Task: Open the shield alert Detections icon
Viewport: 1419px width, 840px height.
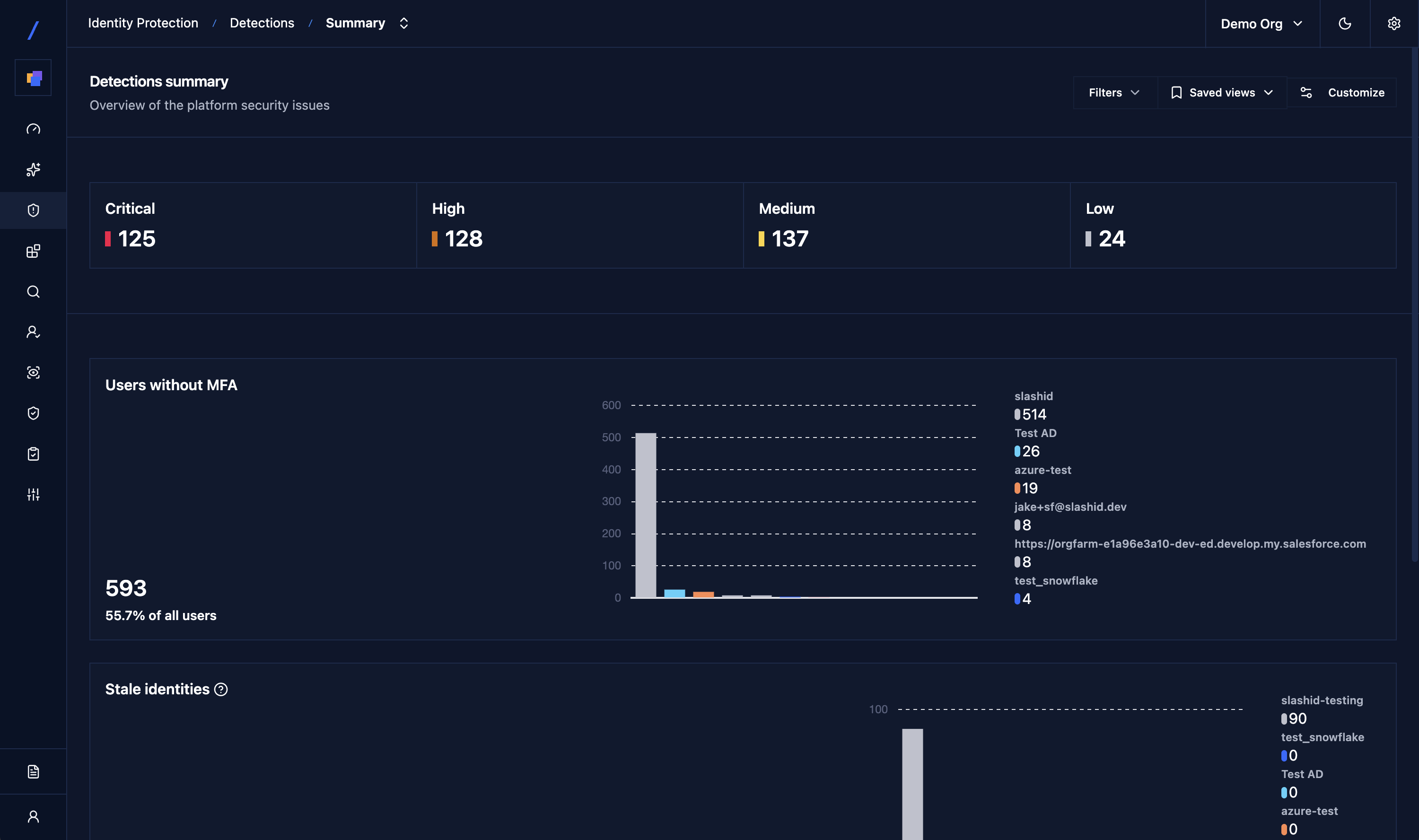Action: [x=33, y=210]
